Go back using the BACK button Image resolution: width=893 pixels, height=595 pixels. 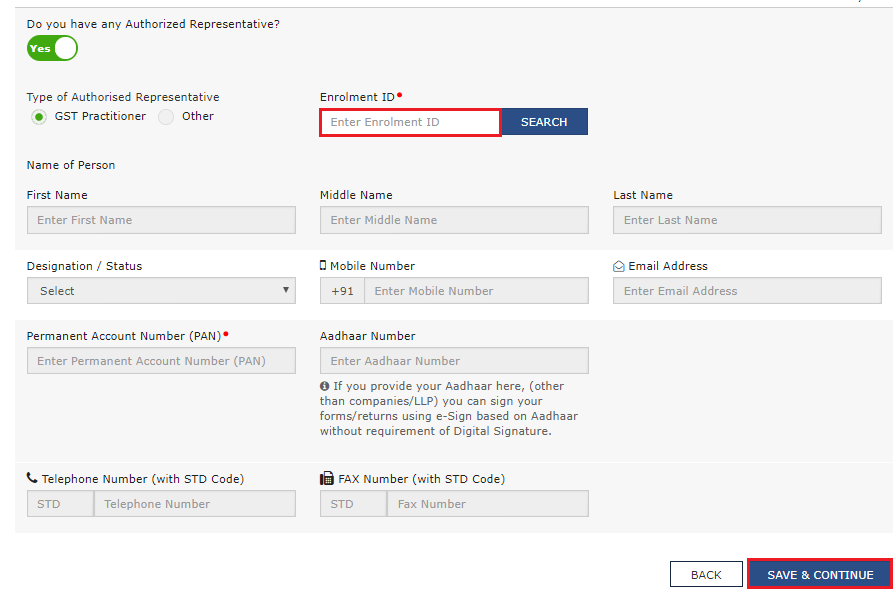706,575
